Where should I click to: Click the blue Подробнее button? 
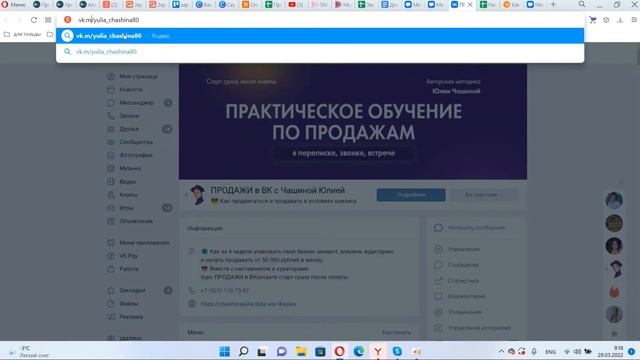click(411, 195)
